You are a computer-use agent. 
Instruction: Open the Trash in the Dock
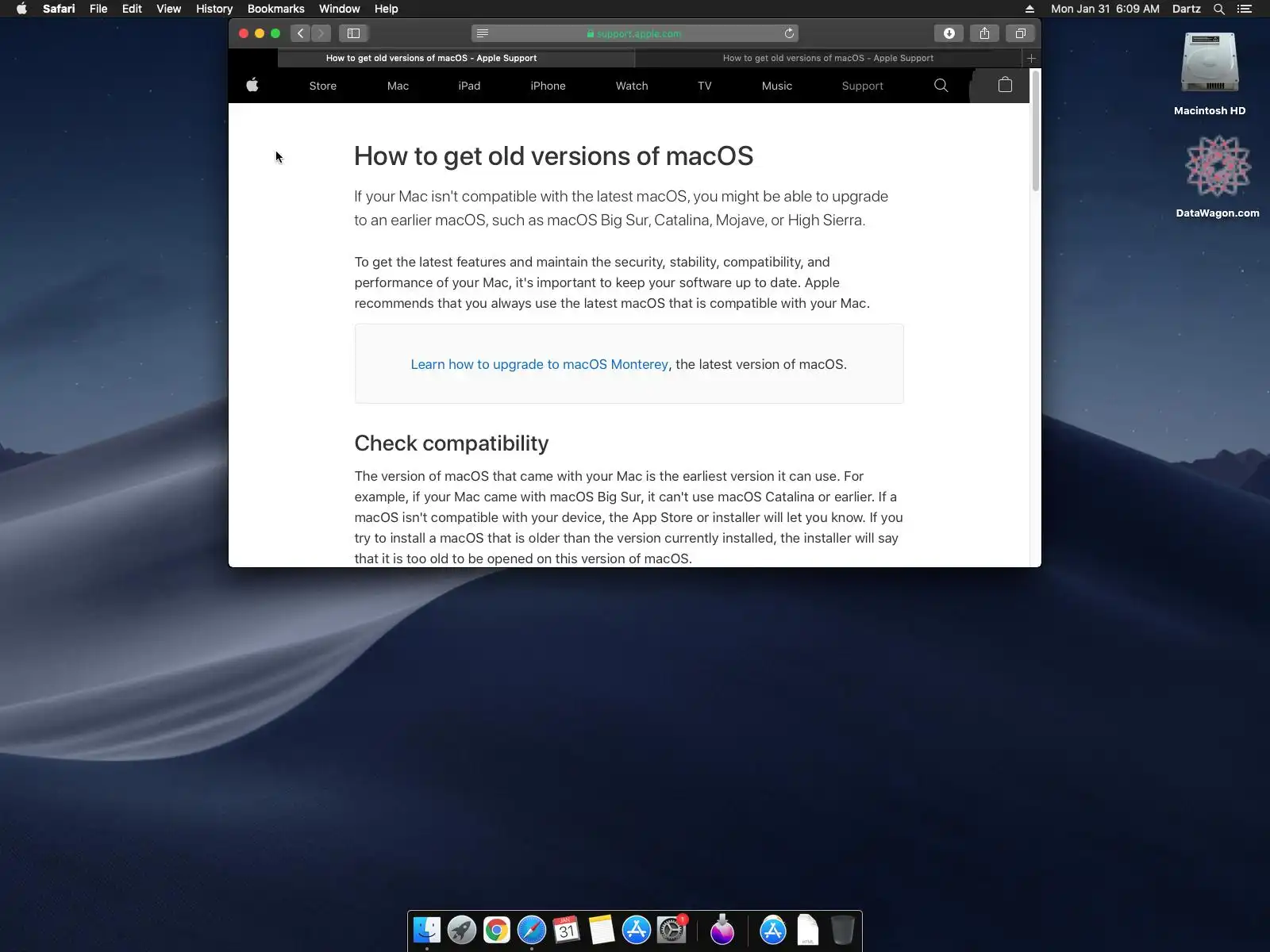[x=843, y=930]
